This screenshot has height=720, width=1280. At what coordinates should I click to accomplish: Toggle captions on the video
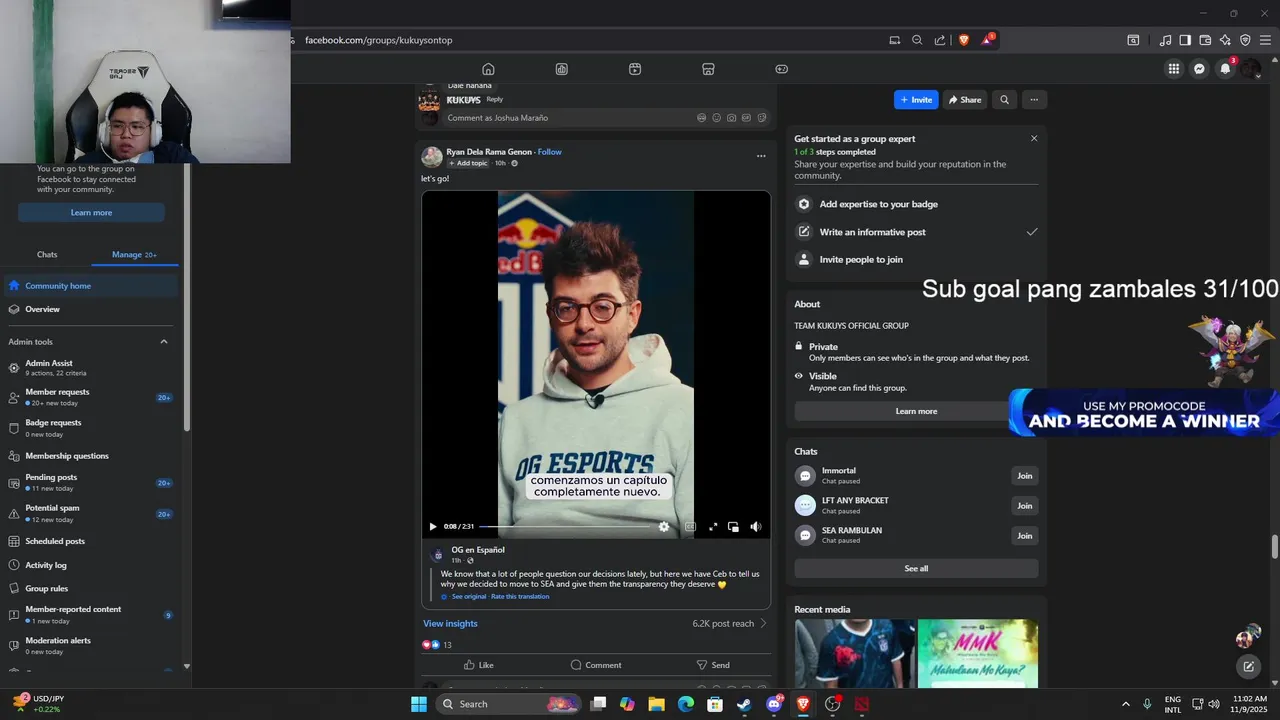[x=690, y=526]
